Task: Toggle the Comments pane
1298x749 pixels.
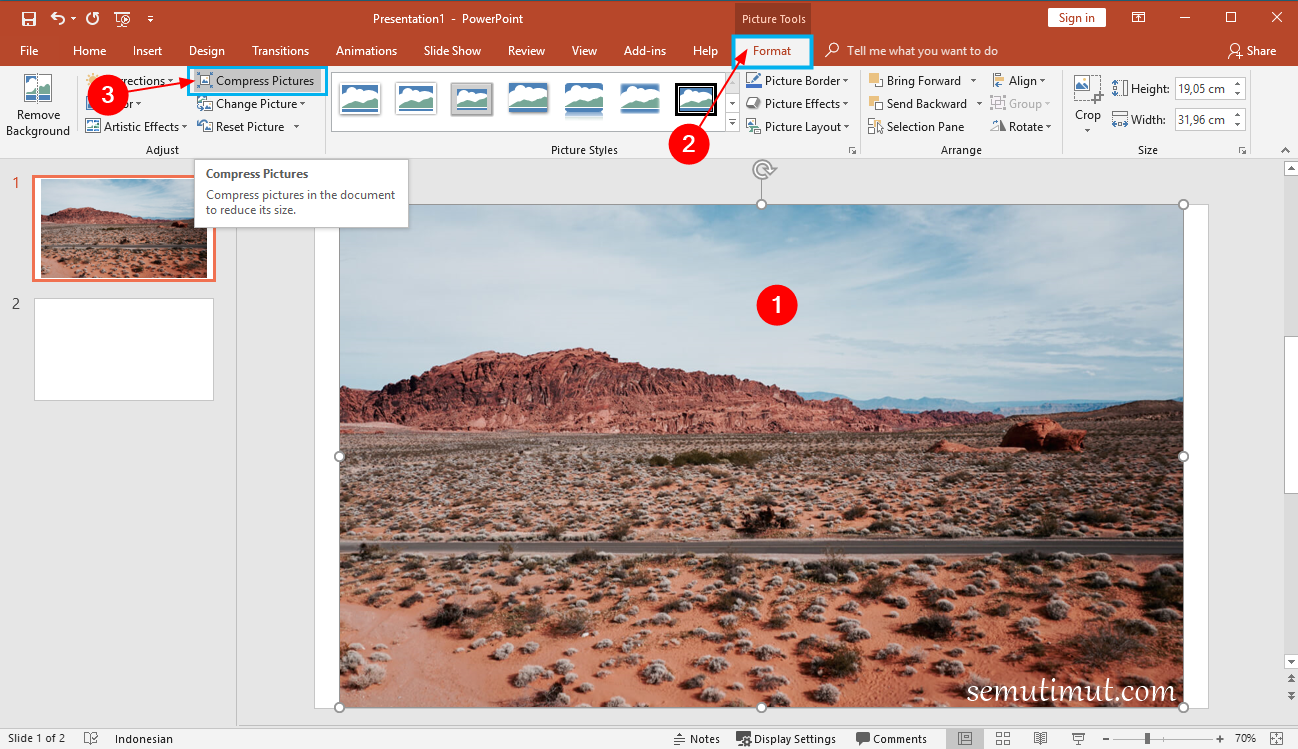Action: point(890,739)
